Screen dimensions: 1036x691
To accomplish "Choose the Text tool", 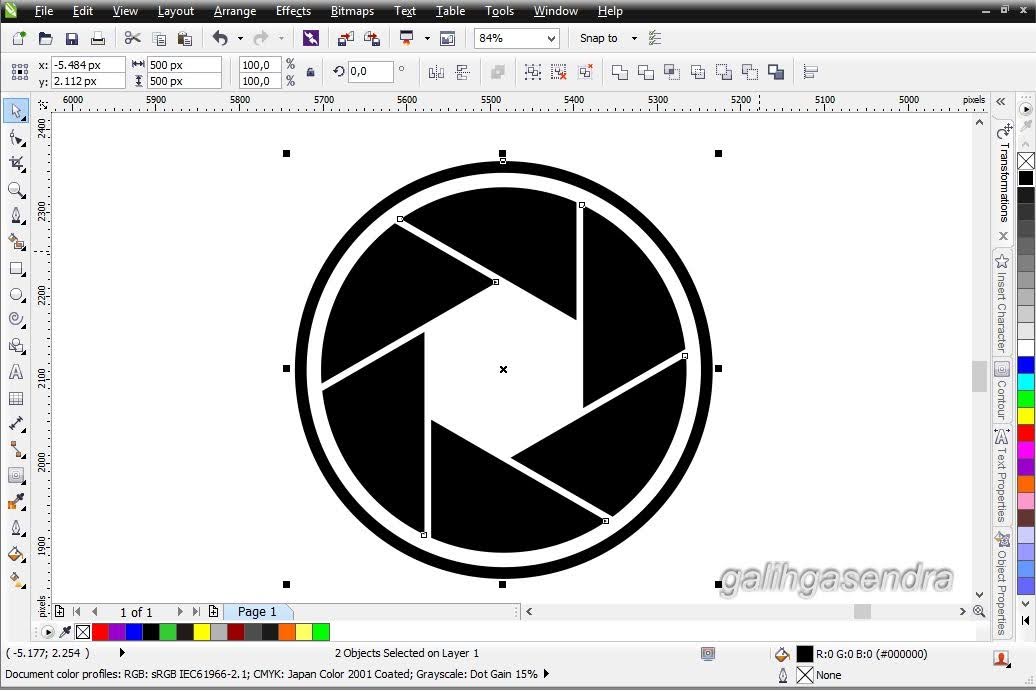I will tap(16, 372).
